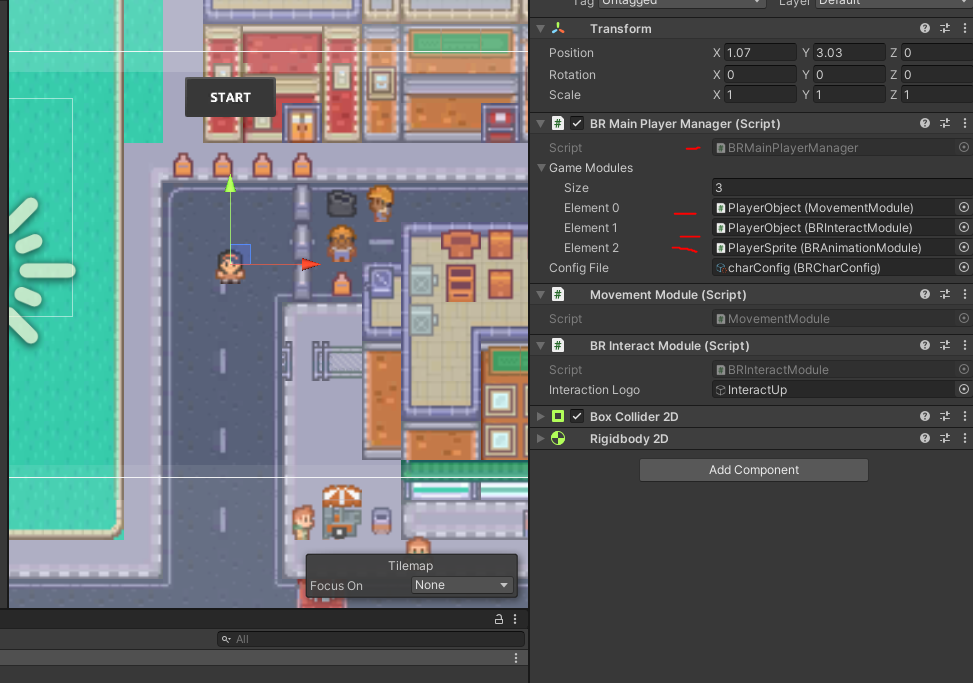Open help for Movement Module script
Screen dimensions: 973x683
(x=925, y=295)
